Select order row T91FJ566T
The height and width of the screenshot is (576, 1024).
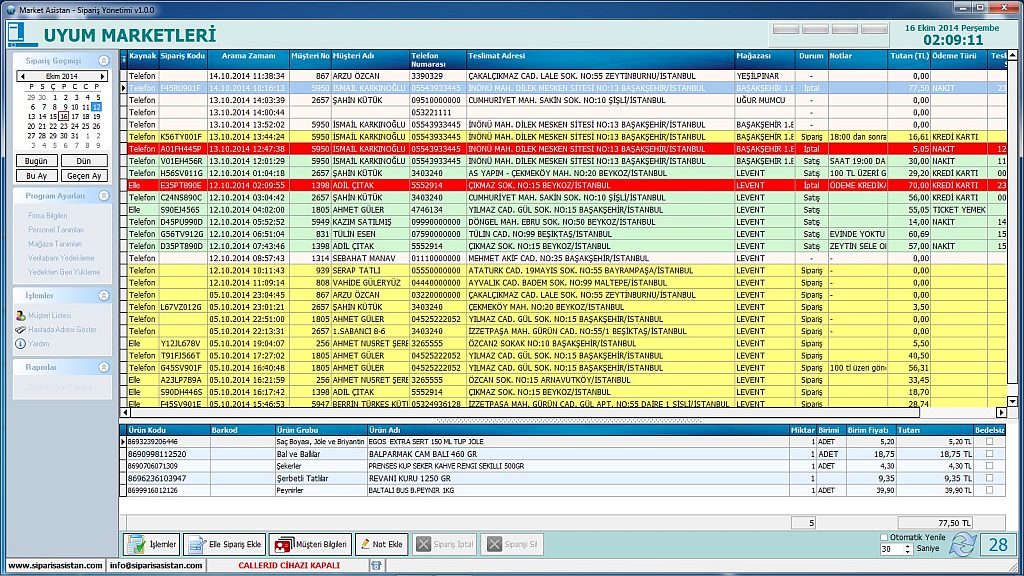pos(566,356)
